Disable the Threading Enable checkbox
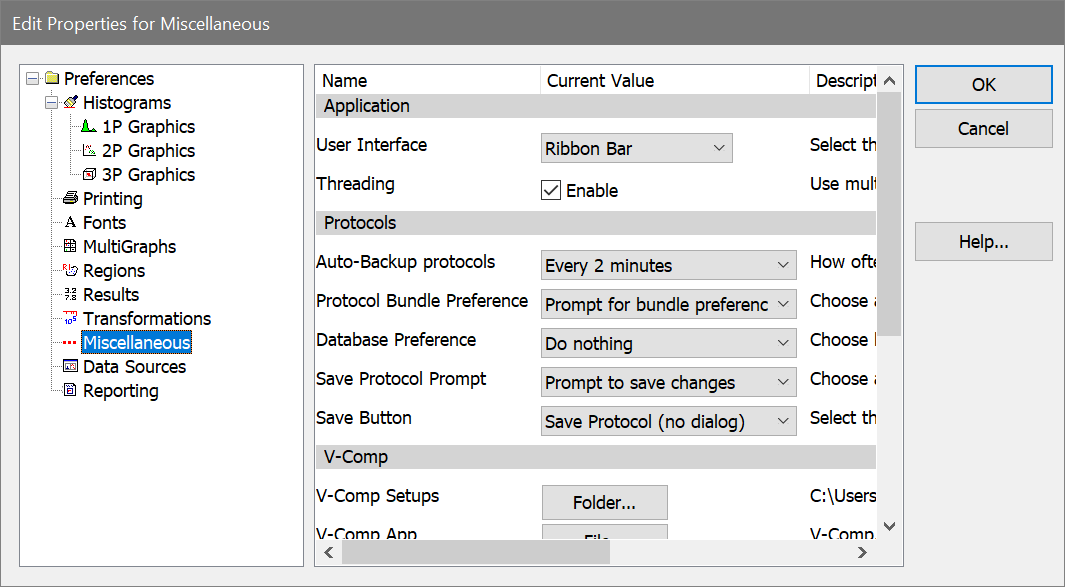Viewport: 1065px width, 587px height. pyautogui.click(x=551, y=190)
